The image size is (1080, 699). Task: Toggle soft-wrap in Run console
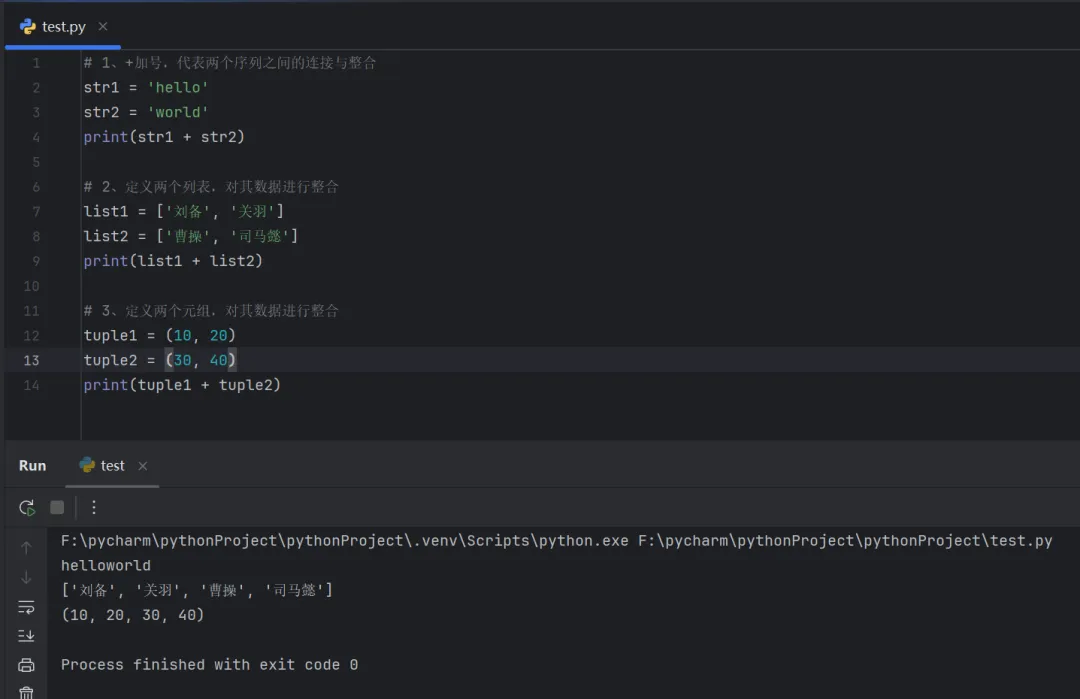pos(26,607)
